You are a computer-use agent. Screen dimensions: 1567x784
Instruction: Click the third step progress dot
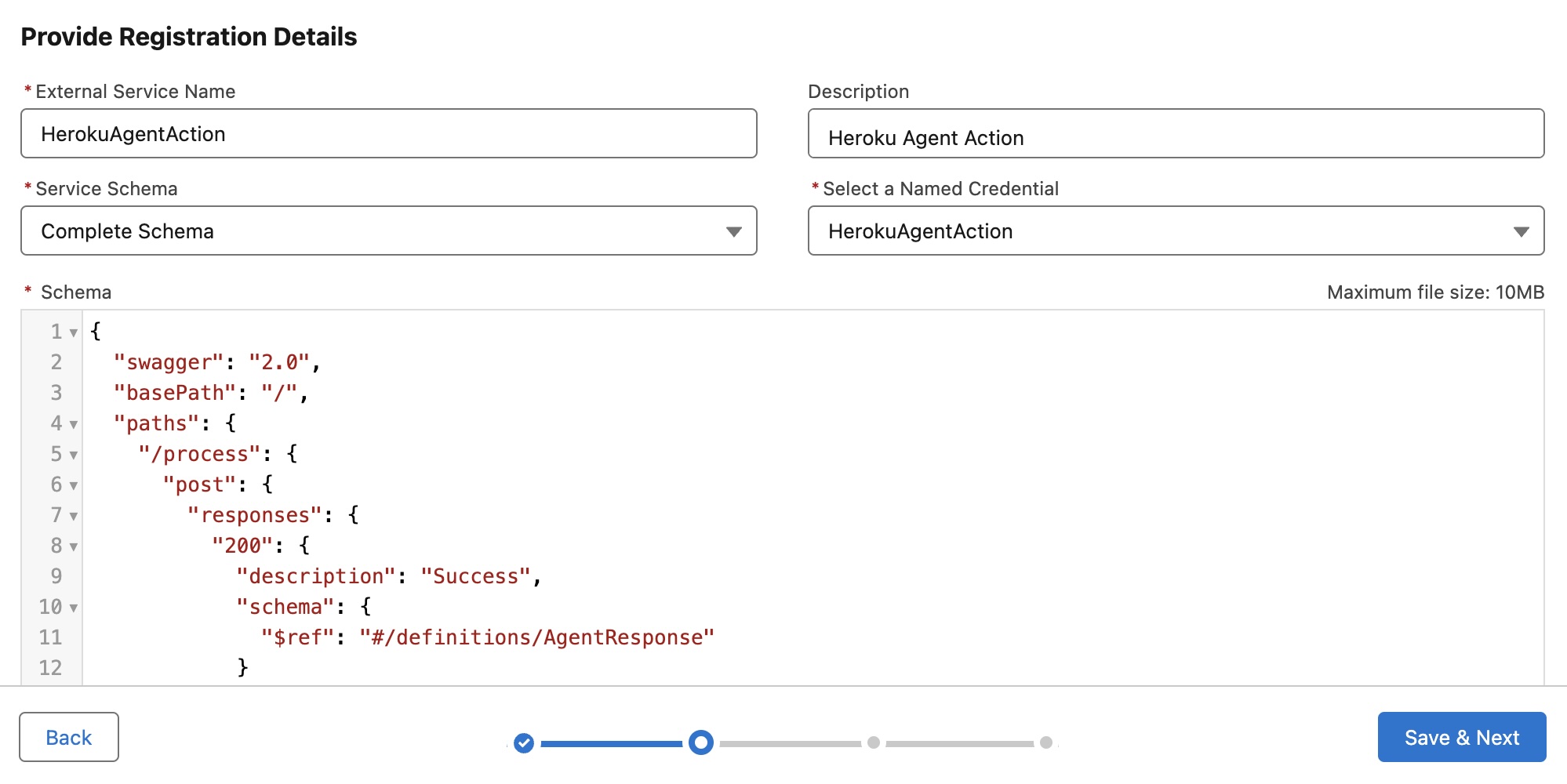coord(874,742)
